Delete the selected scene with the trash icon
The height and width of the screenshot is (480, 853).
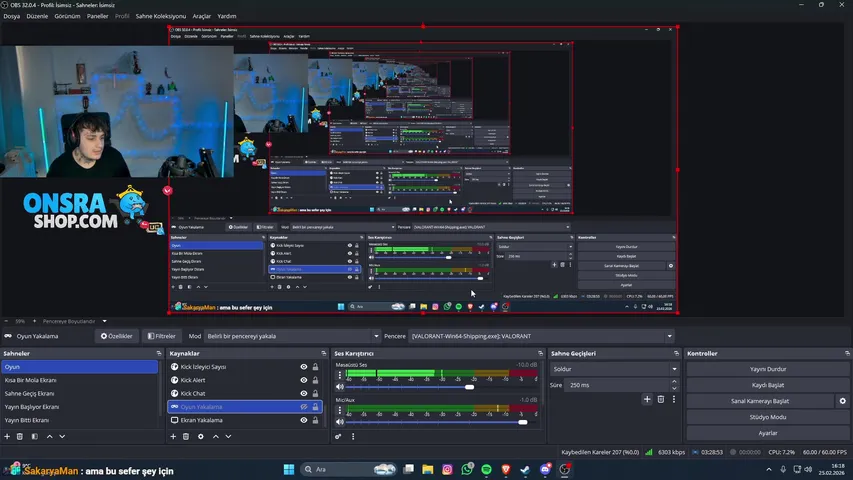(x=20, y=436)
